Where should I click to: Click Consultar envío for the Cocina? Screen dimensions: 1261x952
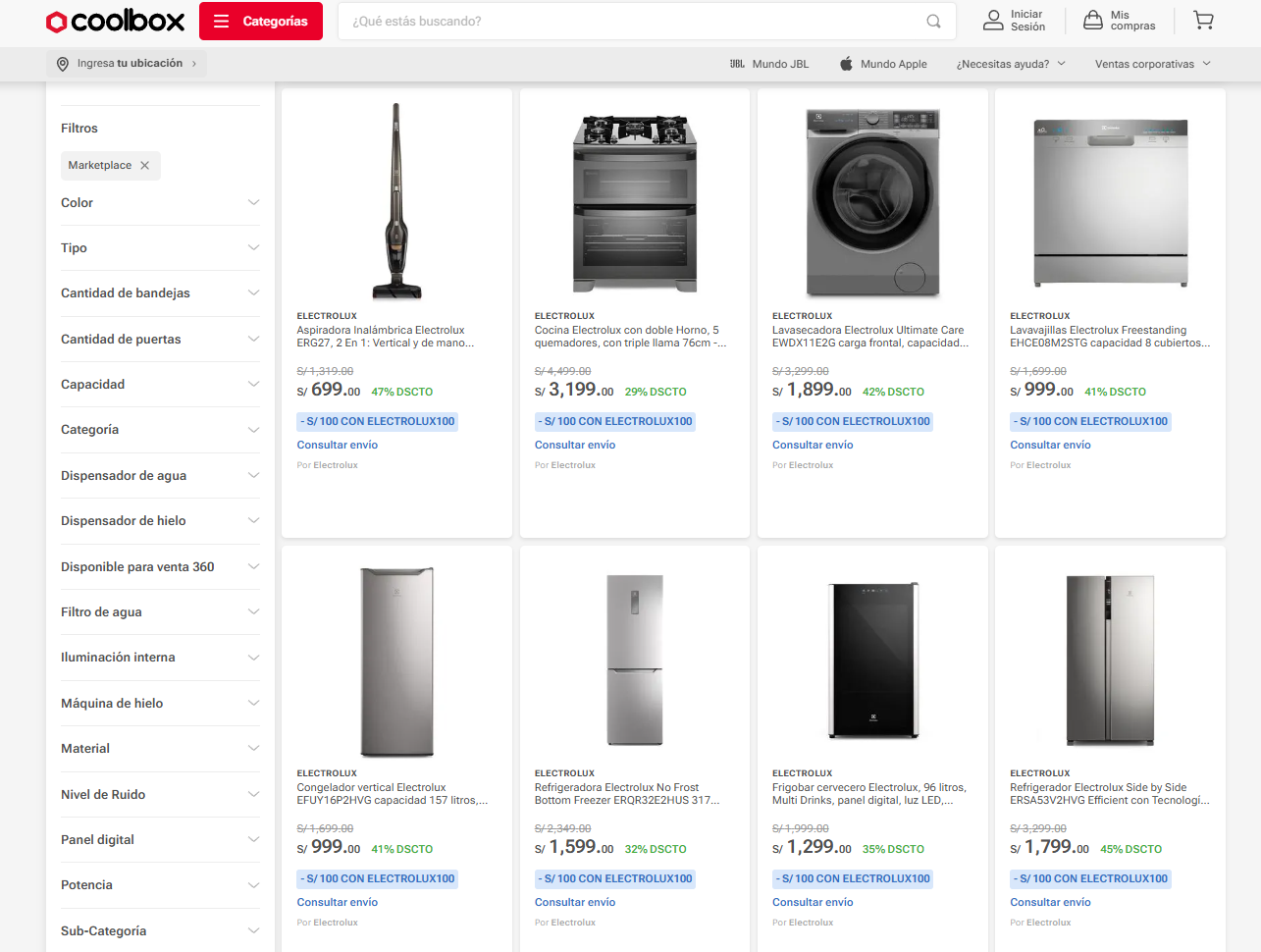pos(575,446)
